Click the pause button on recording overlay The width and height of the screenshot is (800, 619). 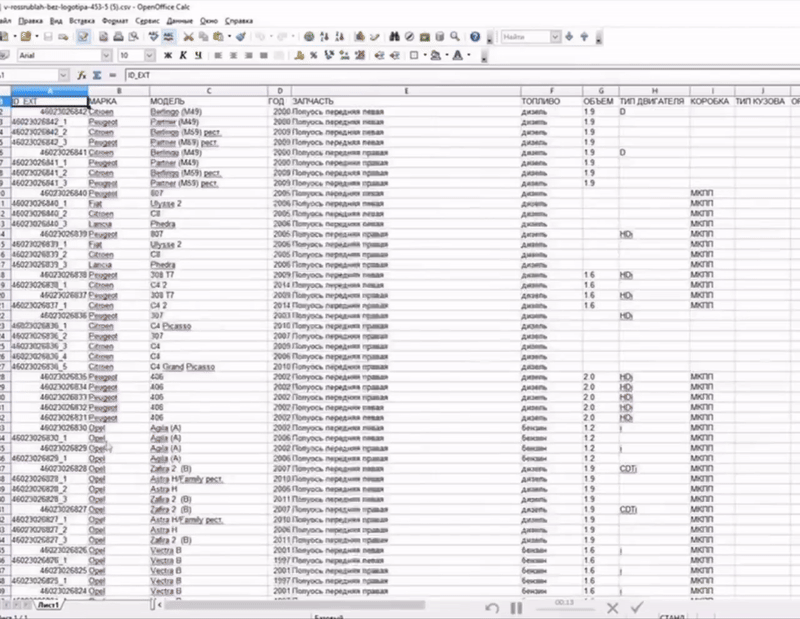tap(517, 607)
